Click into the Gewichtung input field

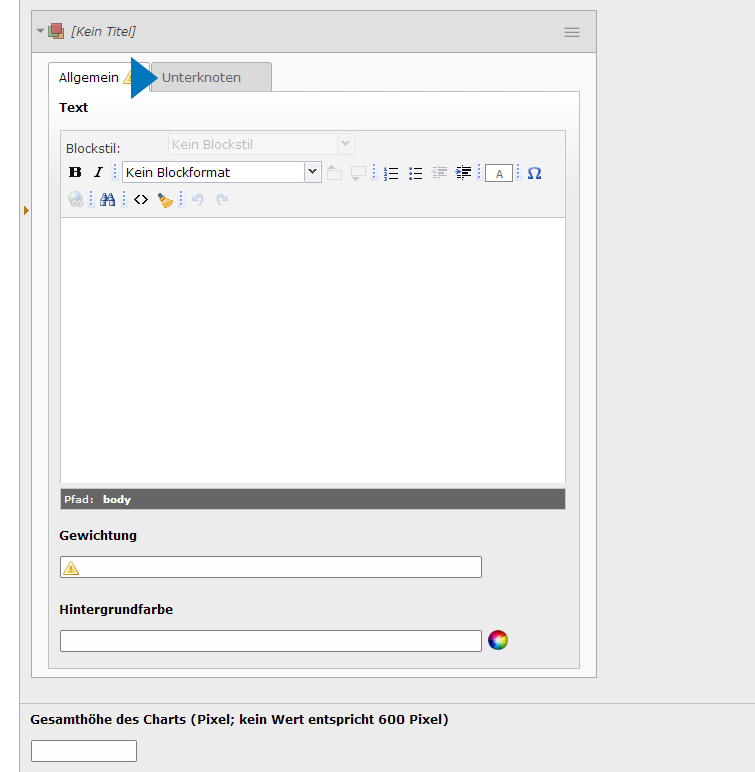point(280,567)
